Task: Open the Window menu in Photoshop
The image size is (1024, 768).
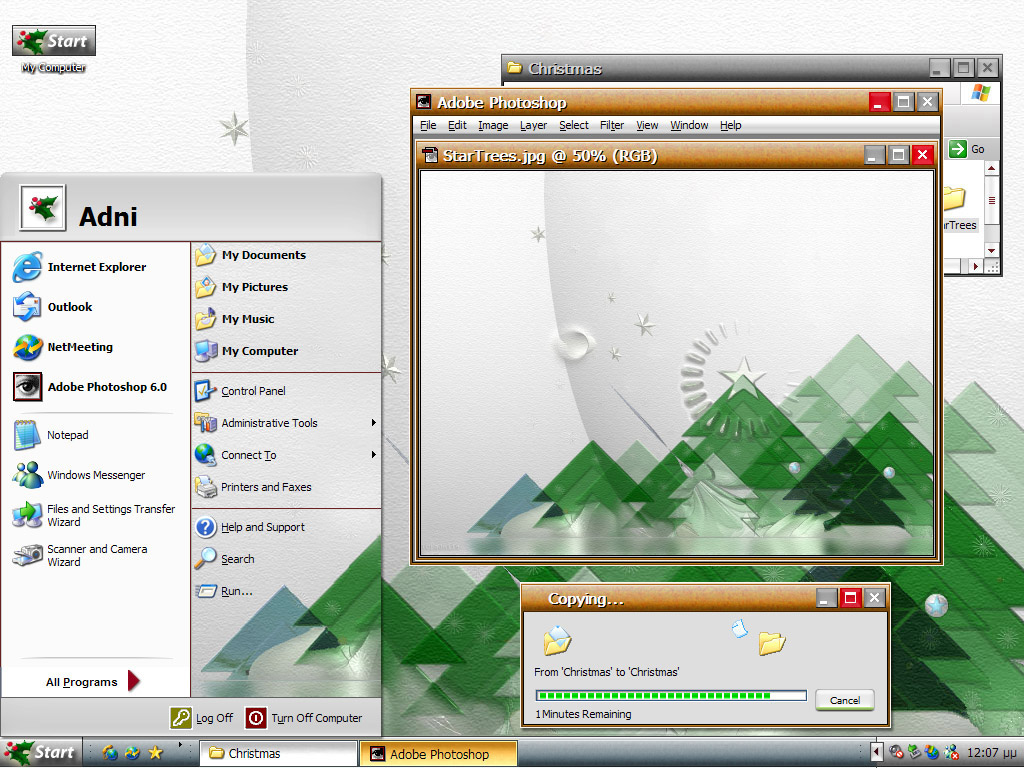Action: tap(689, 125)
